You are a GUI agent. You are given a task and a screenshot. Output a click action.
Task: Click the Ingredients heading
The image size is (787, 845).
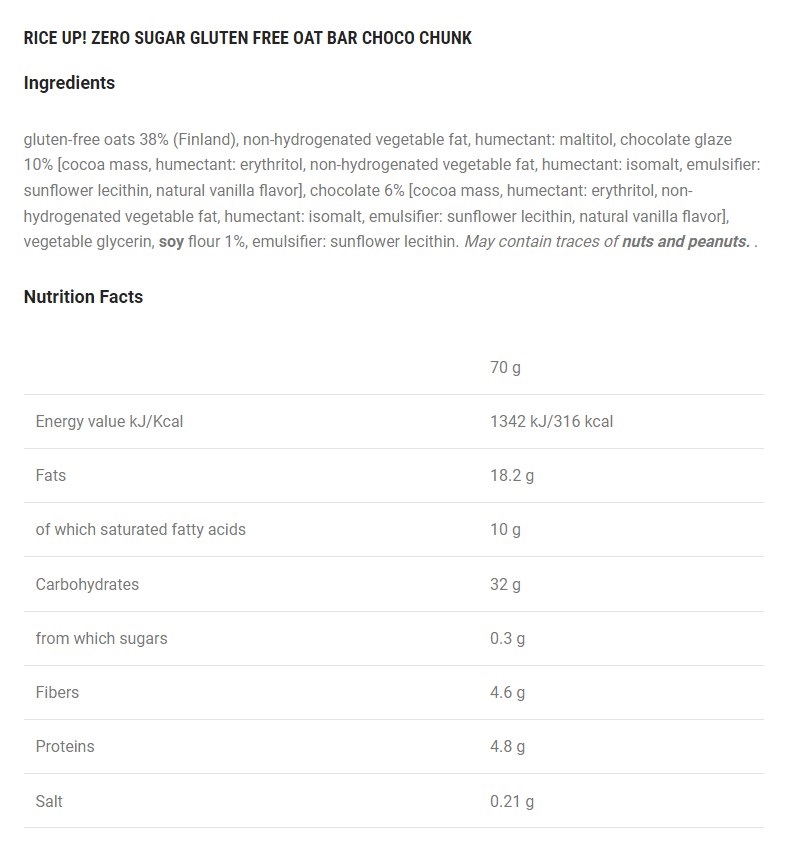(x=69, y=83)
